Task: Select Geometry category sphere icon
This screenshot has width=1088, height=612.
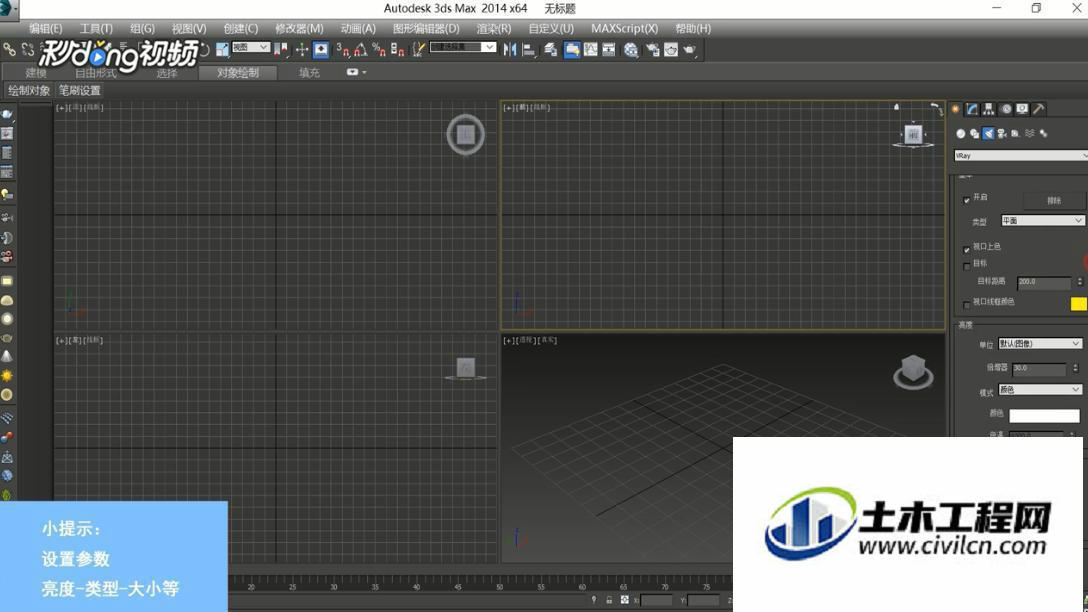Action: [x=961, y=133]
